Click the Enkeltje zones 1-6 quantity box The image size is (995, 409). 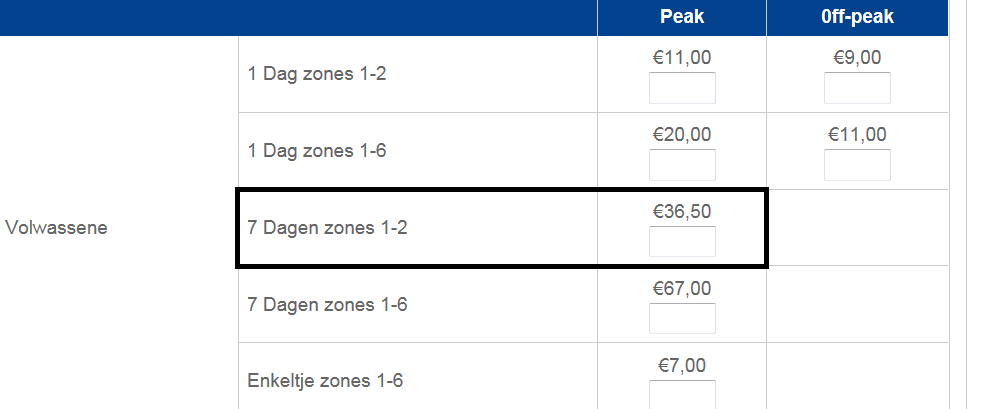click(682, 394)
